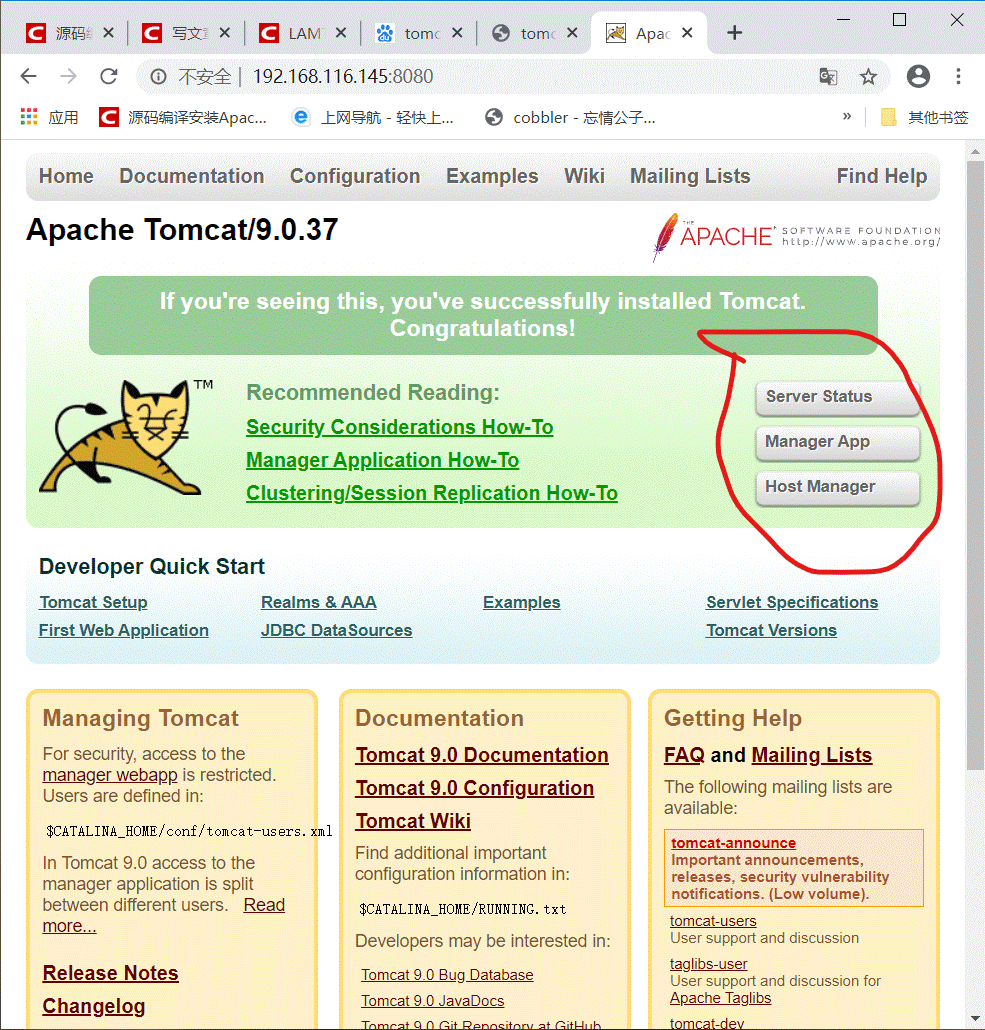Open Documentation in the Tomcat navigation bar
Image resolution: width=985 pixels, height=1030 pixels.
click(192, 176)
